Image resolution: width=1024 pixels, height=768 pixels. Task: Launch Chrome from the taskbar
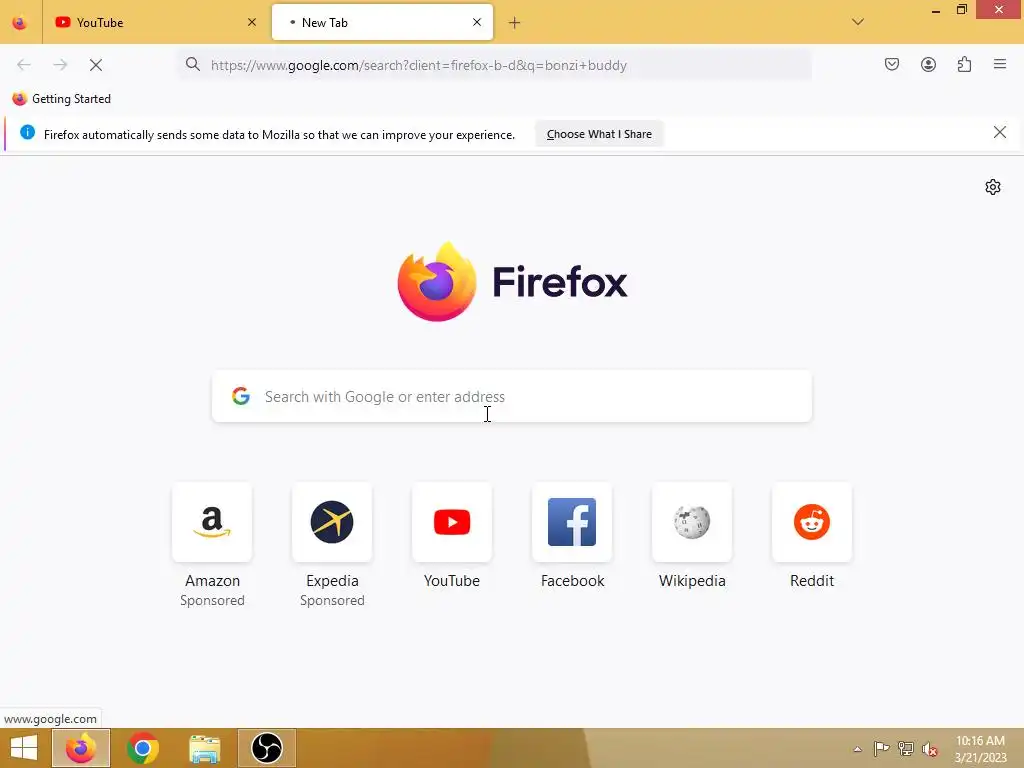click(x=142, y=748)
